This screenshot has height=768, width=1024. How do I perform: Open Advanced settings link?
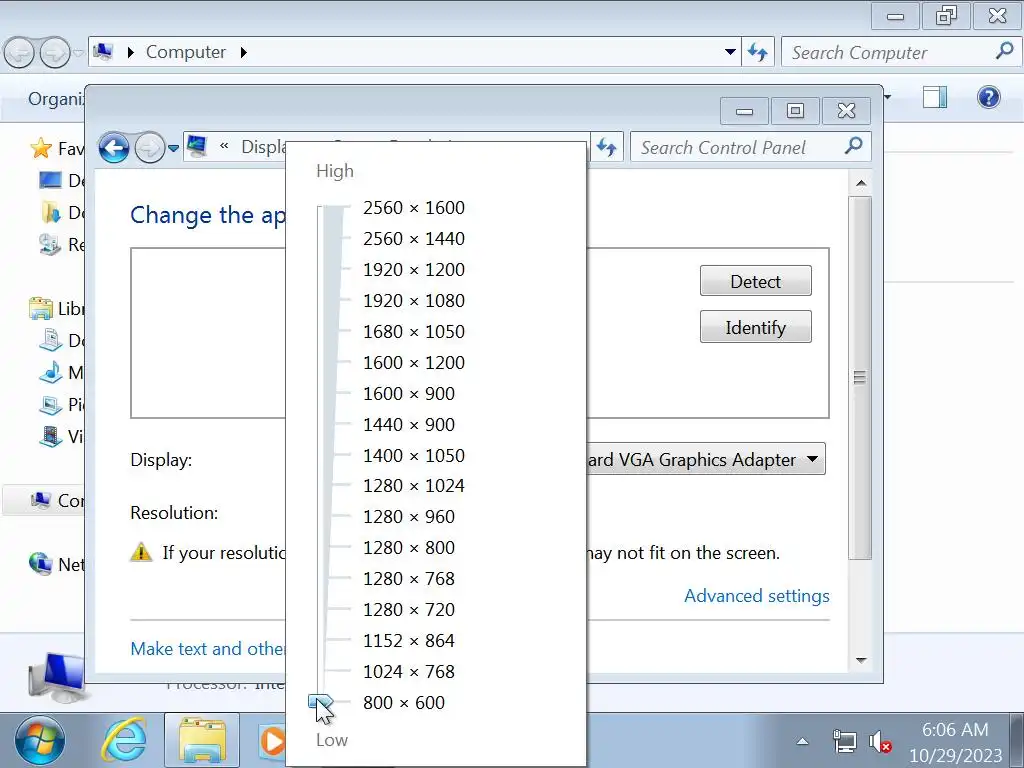point(757,596)
